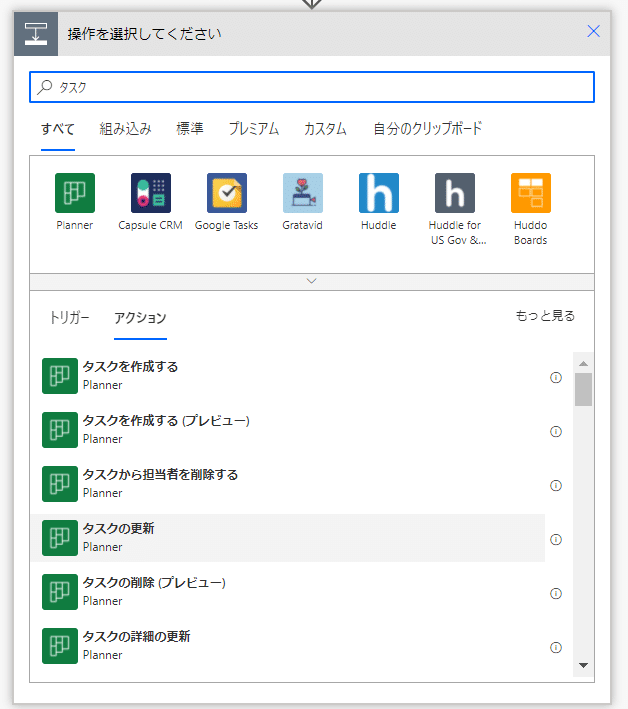Click Planner icon beside タスクを作成する
Image resolution: width=628 pixels, height=709 pixels.
pyautogui.click(x=60, y=376)
